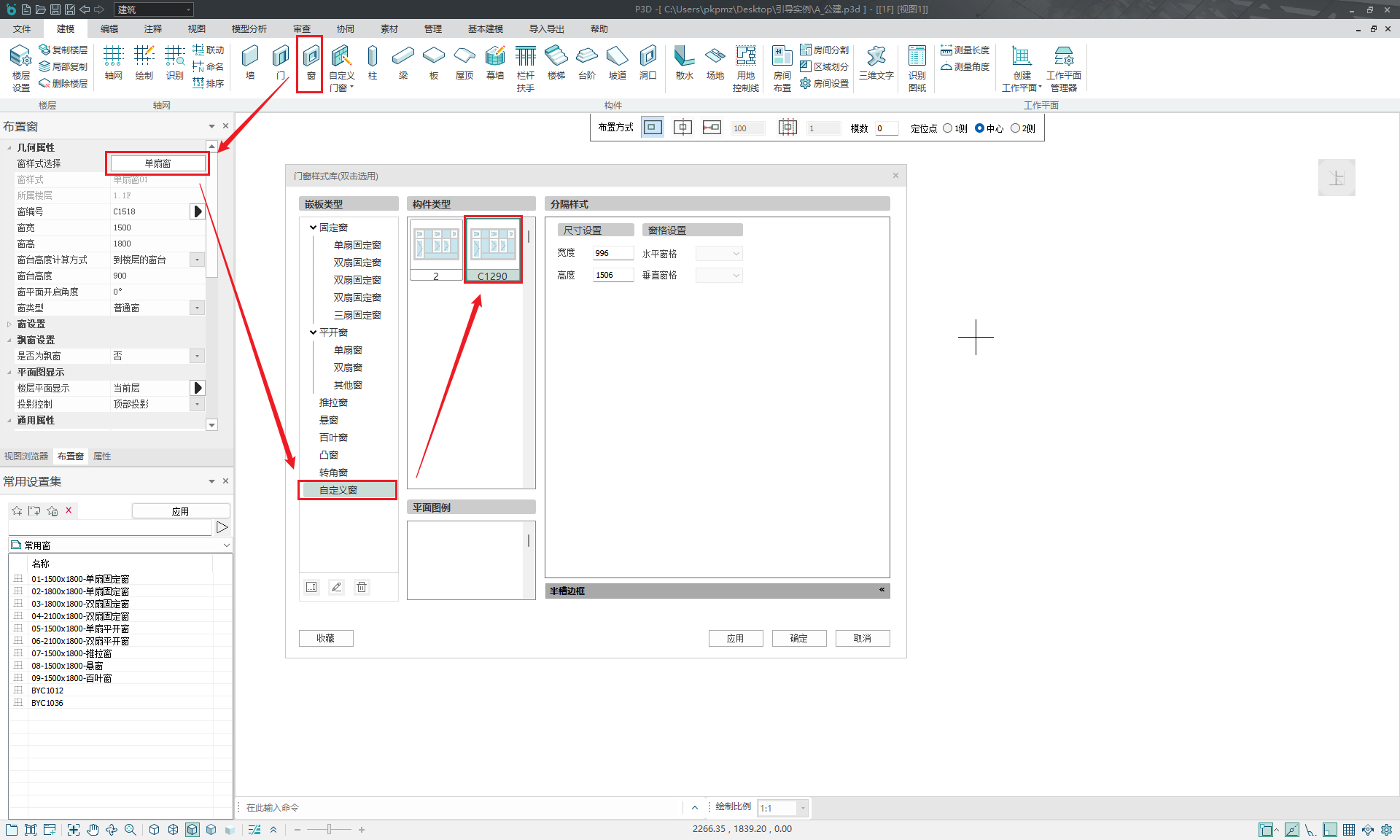Open the 模型分析 ribbon tab
1400x840 pixels.
point(249,29)
